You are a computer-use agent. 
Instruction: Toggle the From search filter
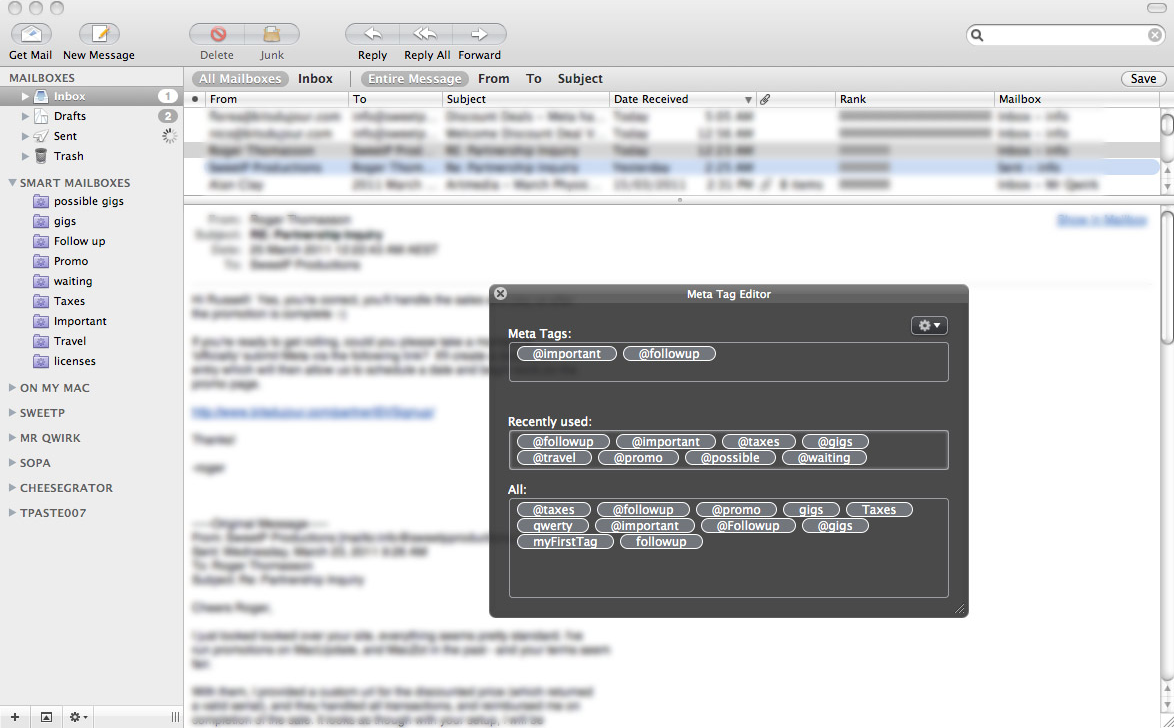point(494,78)
